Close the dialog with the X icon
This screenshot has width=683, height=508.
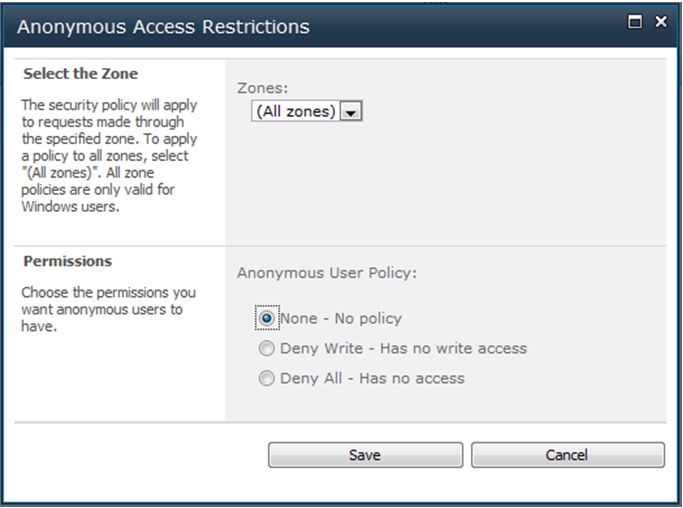pos(661,21)
